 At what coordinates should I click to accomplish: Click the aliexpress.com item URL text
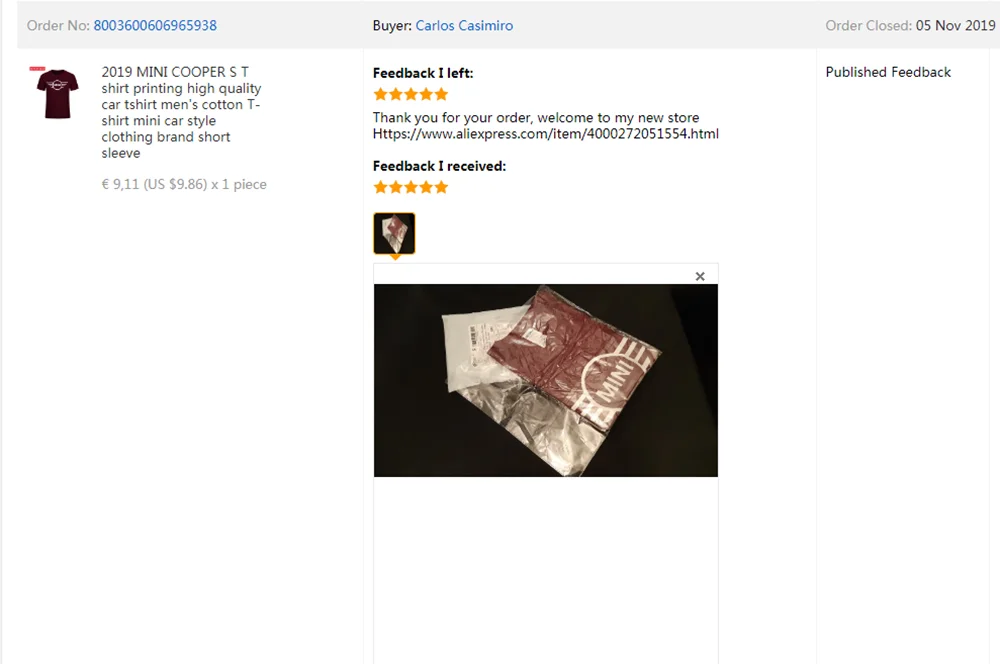coord(546,134)
